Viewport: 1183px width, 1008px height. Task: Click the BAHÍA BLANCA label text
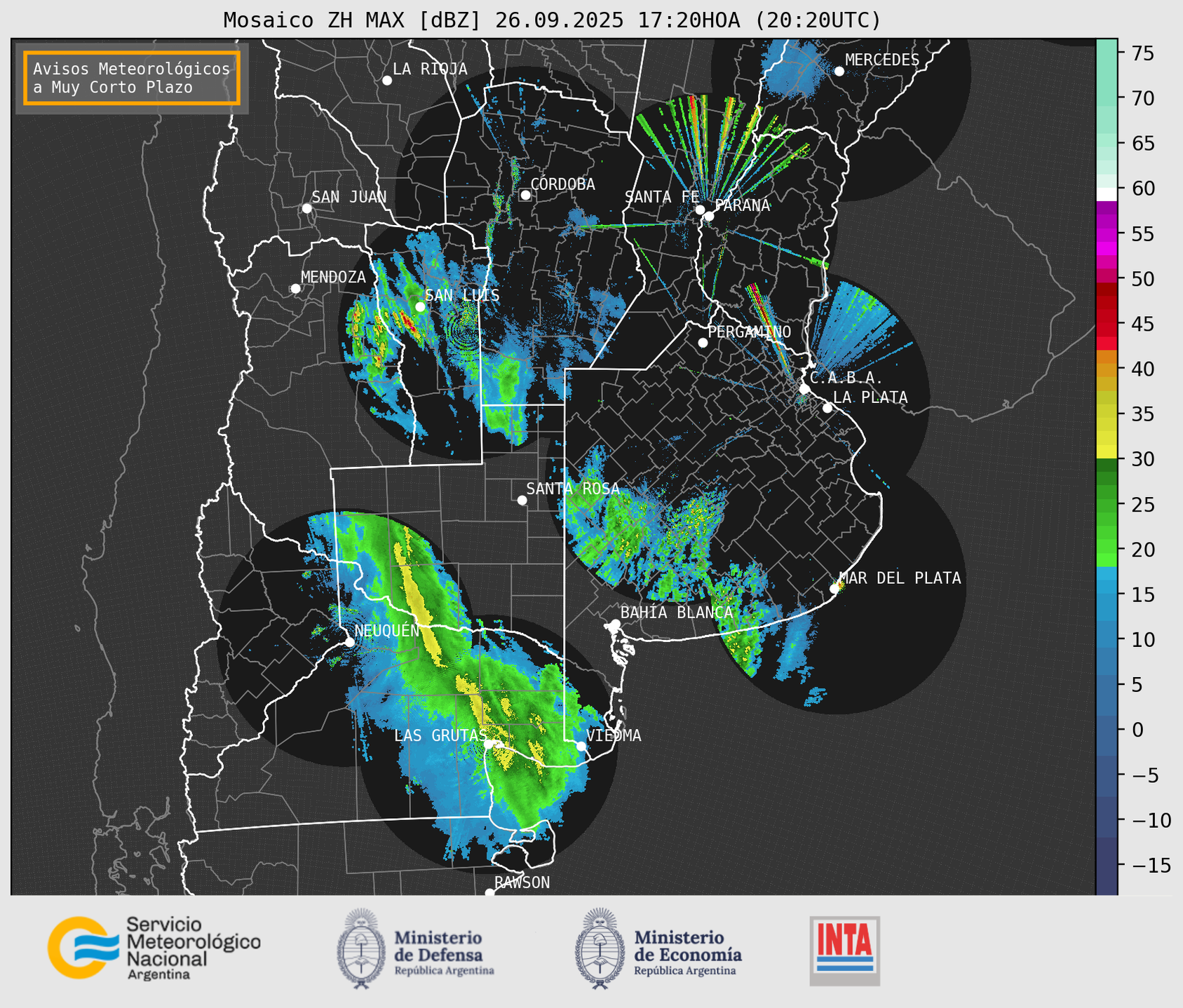click(x=677, y=613)
